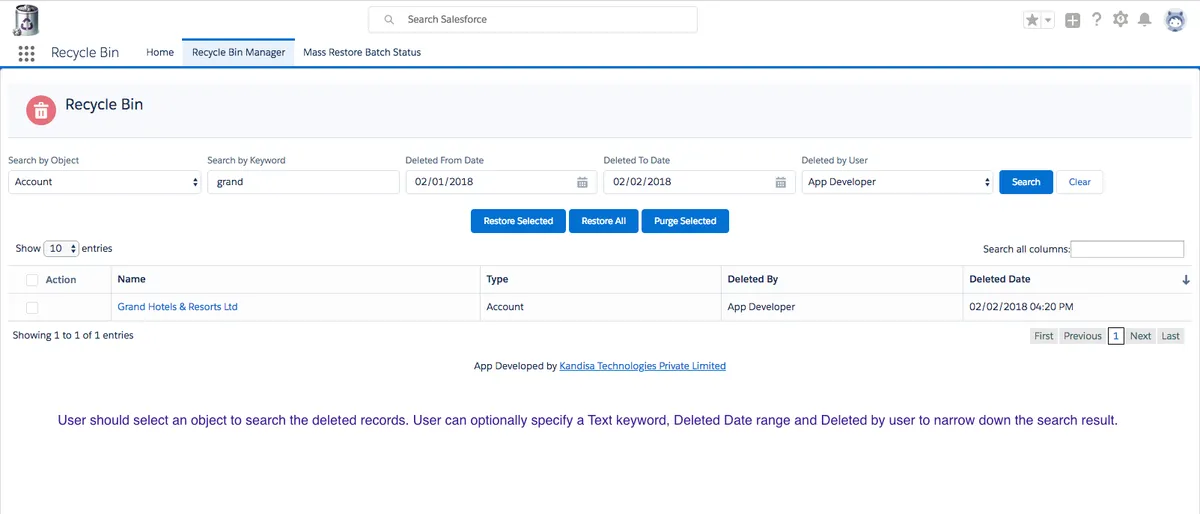1200x514 pixels.
Task: Open the Deleted To Date calendar picker
Action: point(781,182)
